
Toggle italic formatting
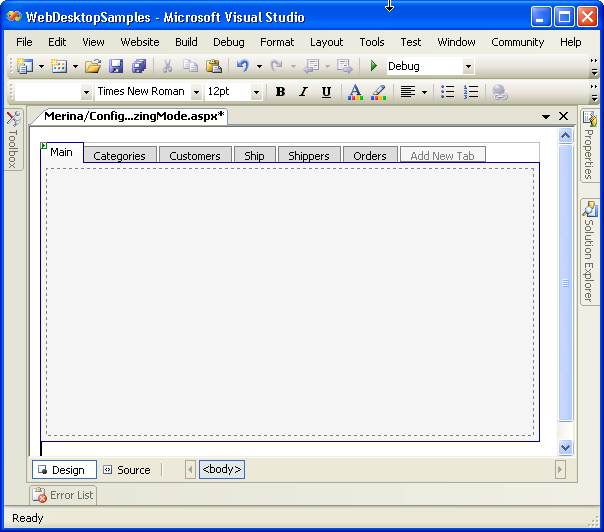click(x=303, y=92)
